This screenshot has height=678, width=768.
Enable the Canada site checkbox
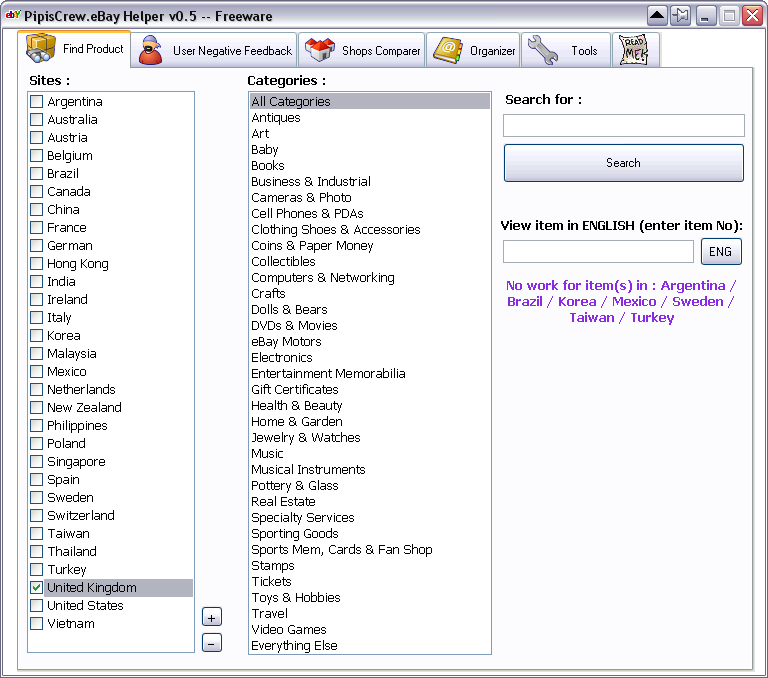[36, 192]
